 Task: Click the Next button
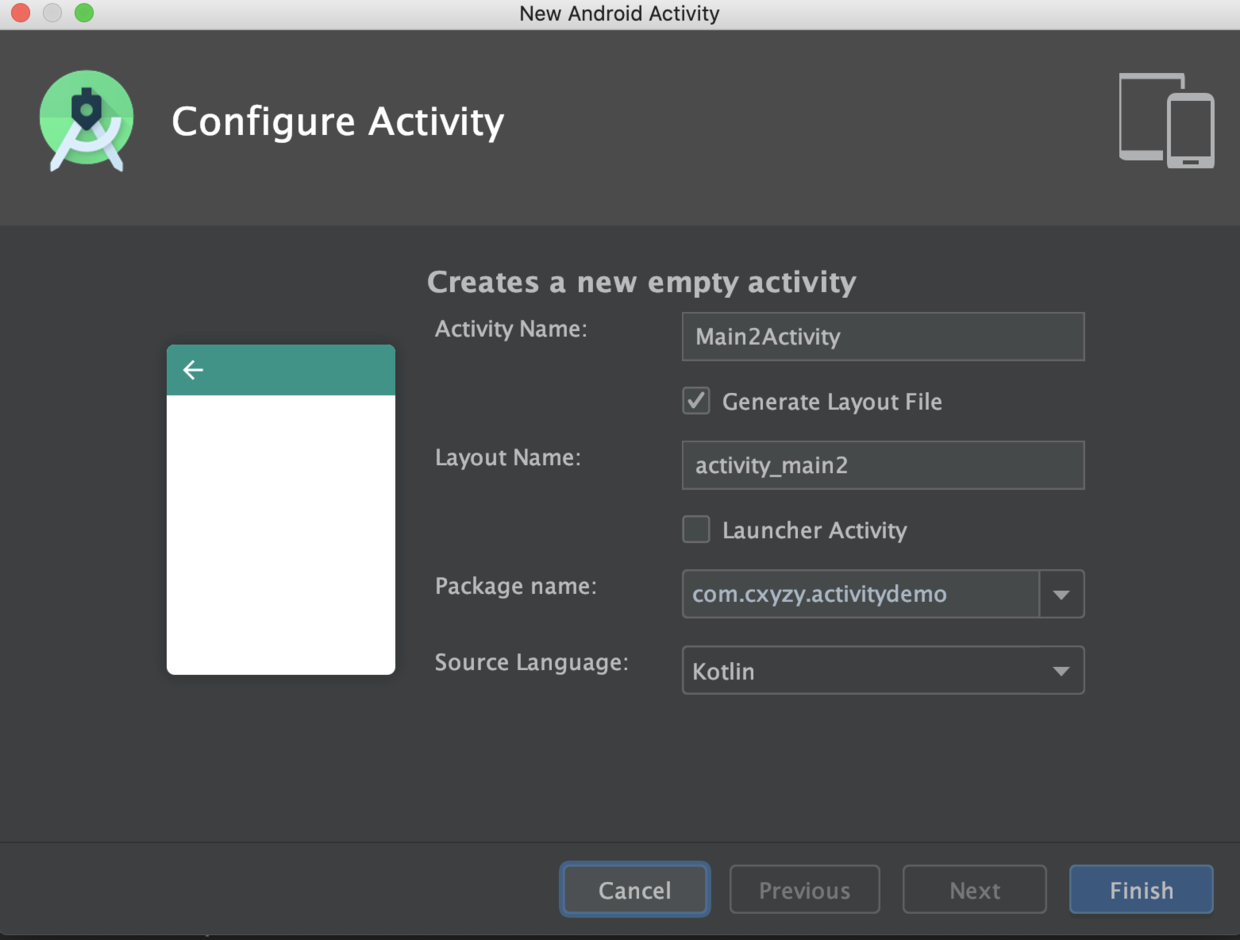974,890
